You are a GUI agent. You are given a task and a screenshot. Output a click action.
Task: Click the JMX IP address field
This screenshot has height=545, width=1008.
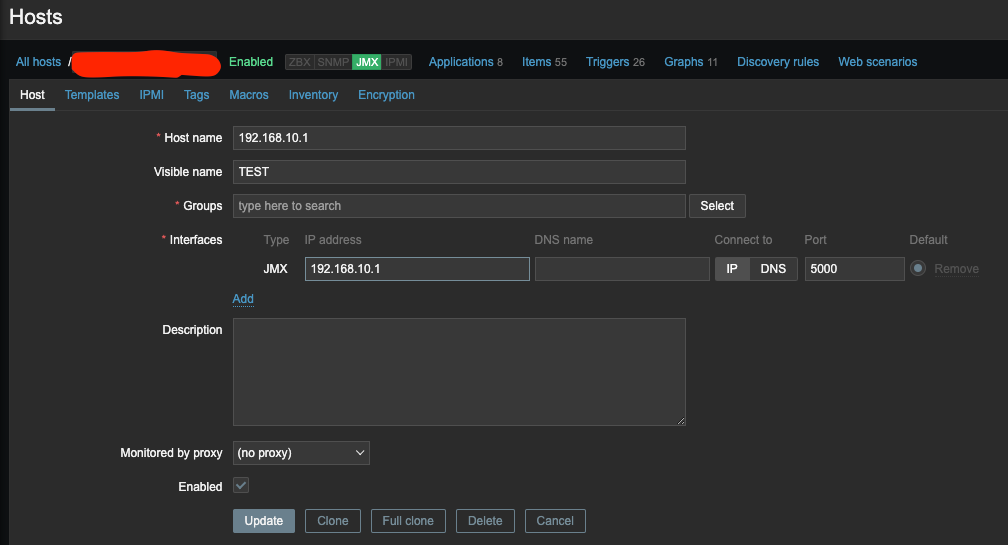coord(417,269)
